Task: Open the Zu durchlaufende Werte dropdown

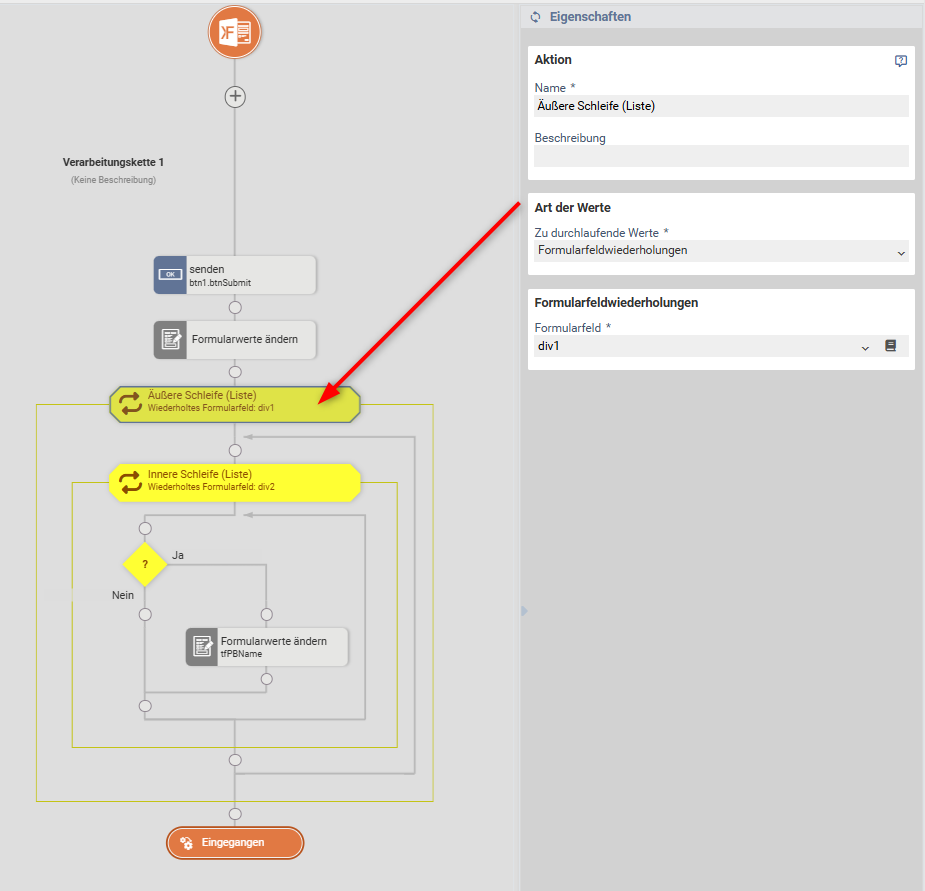Action: 721,251
